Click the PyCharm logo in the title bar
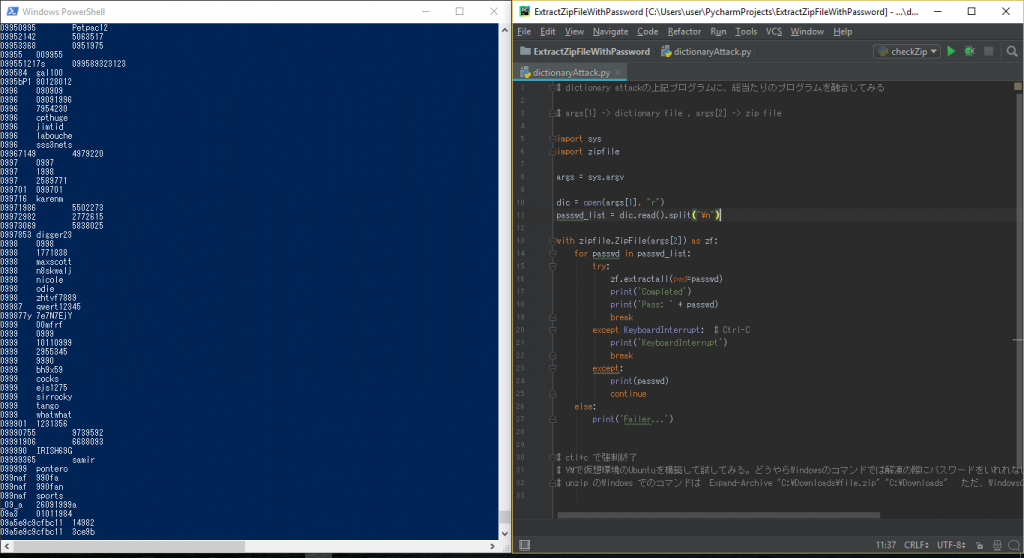The image size is (1024, 558). (x=524, y=11)
